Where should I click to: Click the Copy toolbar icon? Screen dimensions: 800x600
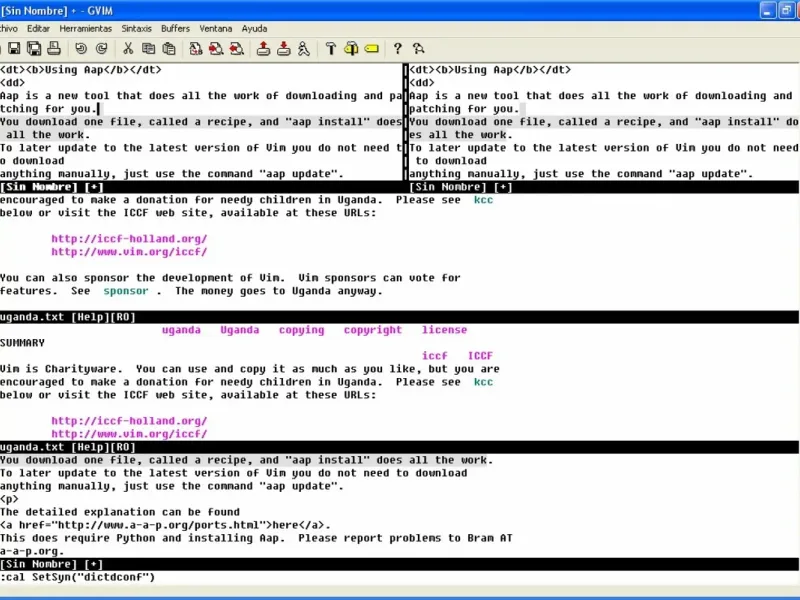pyautogui.click(x=148, y=48)
